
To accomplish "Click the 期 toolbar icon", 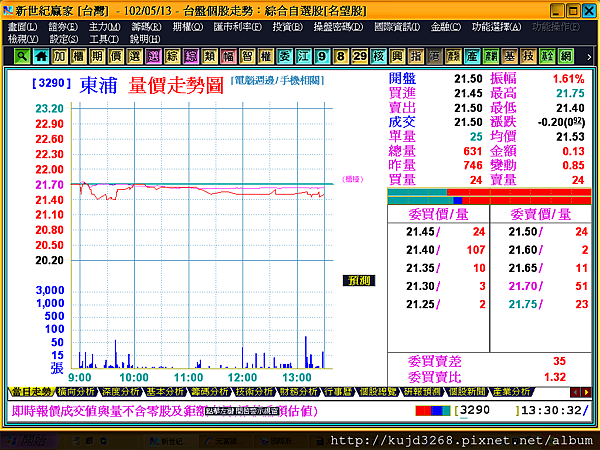I will [97, 56].
